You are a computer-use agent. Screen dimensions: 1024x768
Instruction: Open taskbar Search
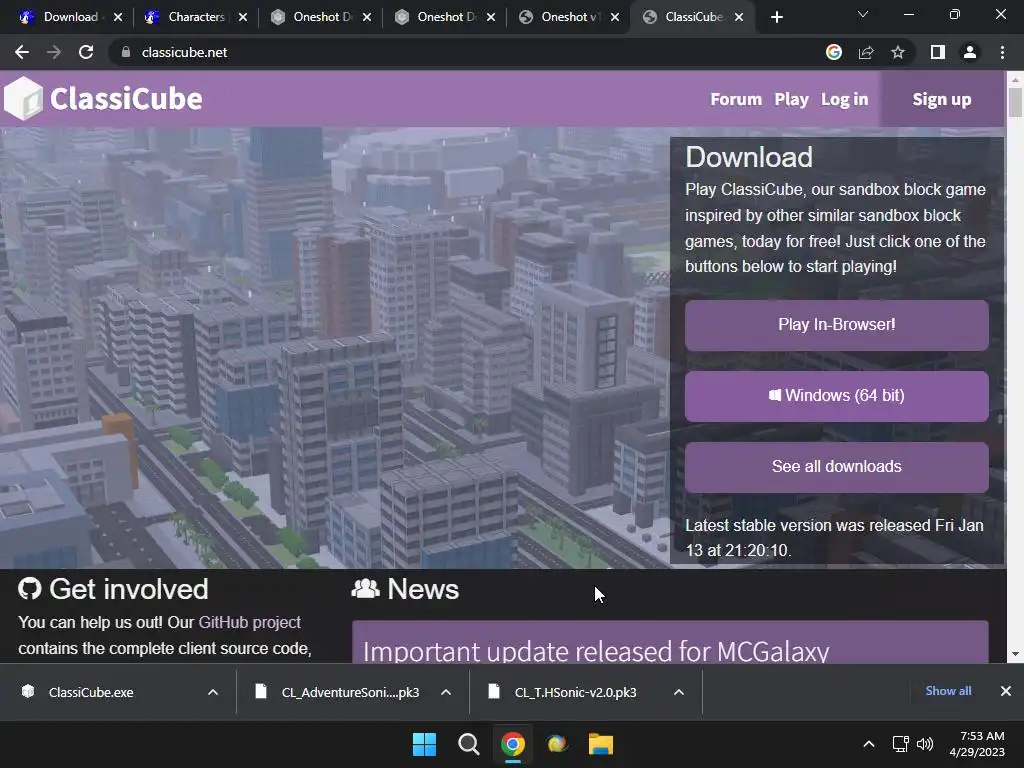tap(468, 744)
